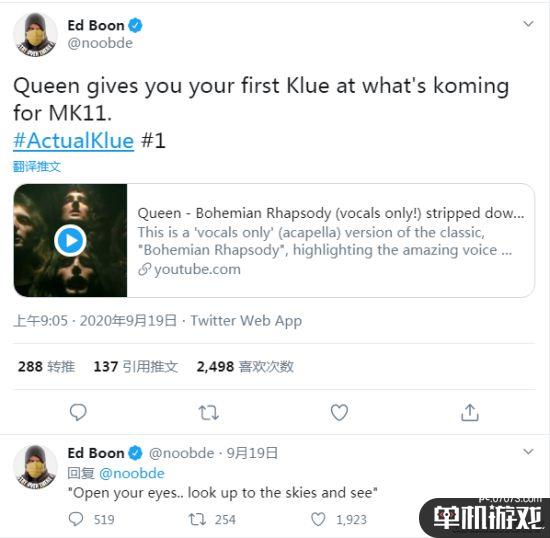Screen dimensions: 550x538
Task: Play the Bohemian Rhapsody video
Action: [x=71, y=241]
